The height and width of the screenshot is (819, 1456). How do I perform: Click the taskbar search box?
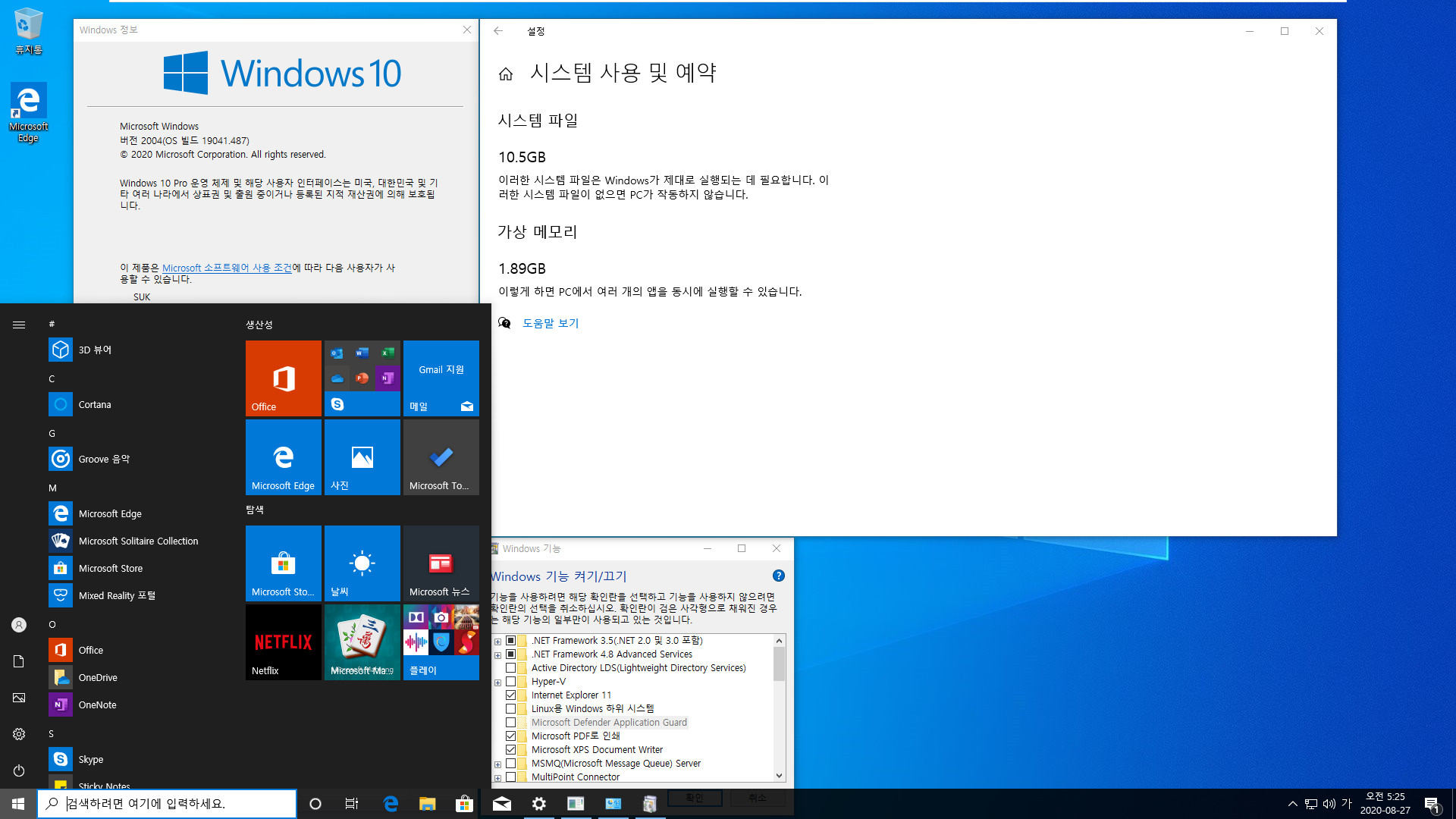(x=167, y=804)
